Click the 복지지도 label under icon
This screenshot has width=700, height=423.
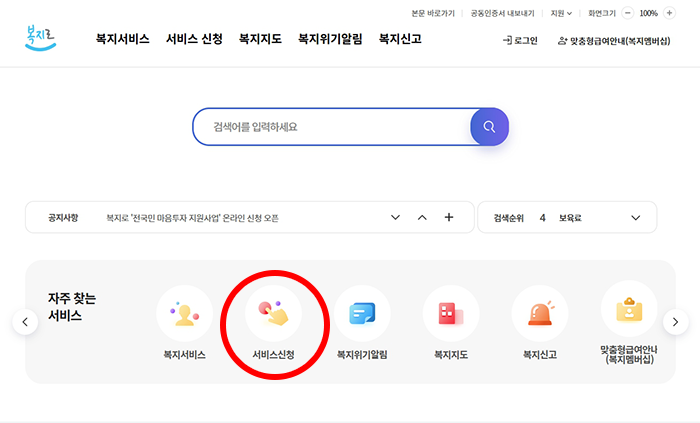[451, 355]
